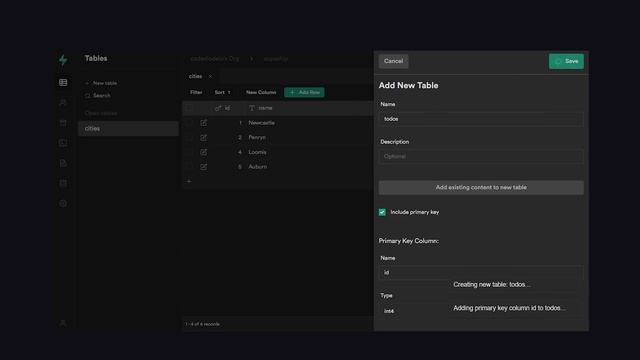The width and height of the screenshot is (640, 360).
Task: Click the edit row icon for Newcastle
Action: pos(203,123)
